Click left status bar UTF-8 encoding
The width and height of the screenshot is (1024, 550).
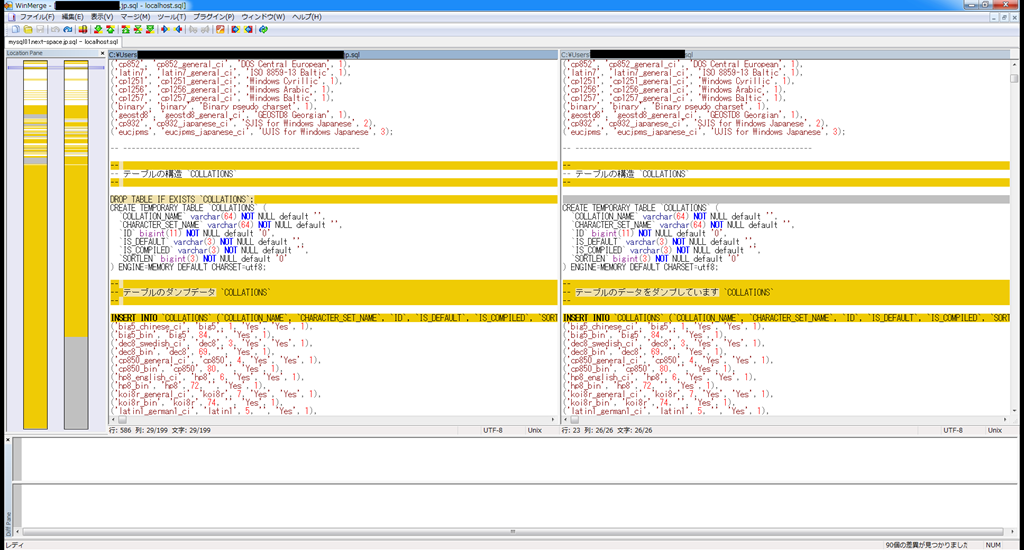tap(492, 430)
